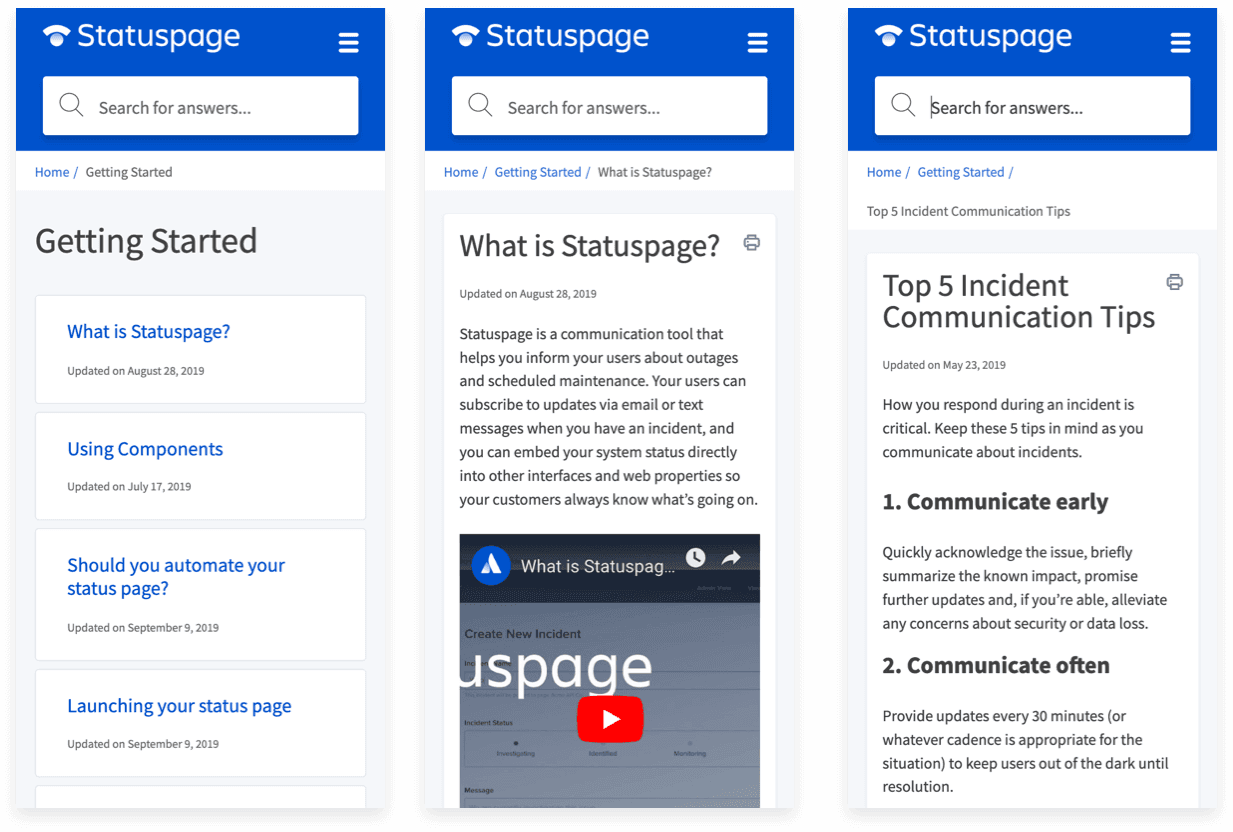Click the "Search for answers..." input field

[200, 105]
